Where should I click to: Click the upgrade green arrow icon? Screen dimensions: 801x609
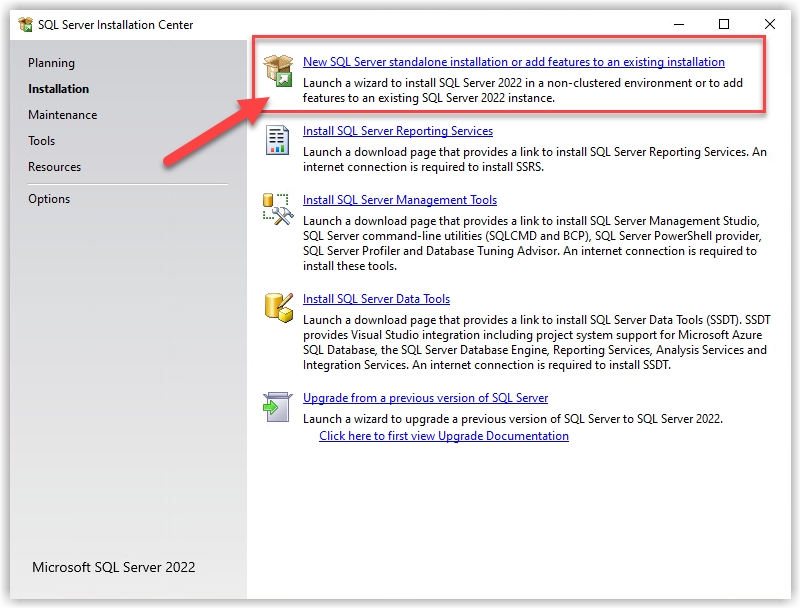277,407
